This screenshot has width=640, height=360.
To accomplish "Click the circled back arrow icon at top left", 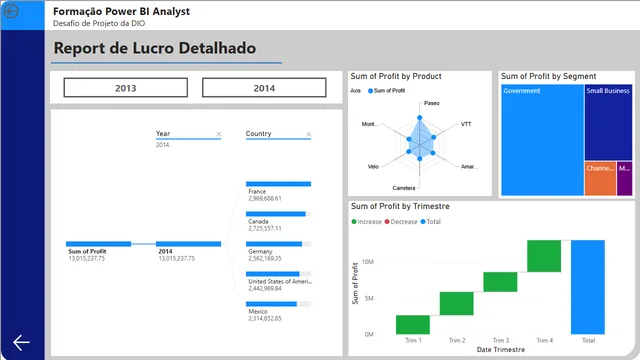I will (x=11, y=11).
